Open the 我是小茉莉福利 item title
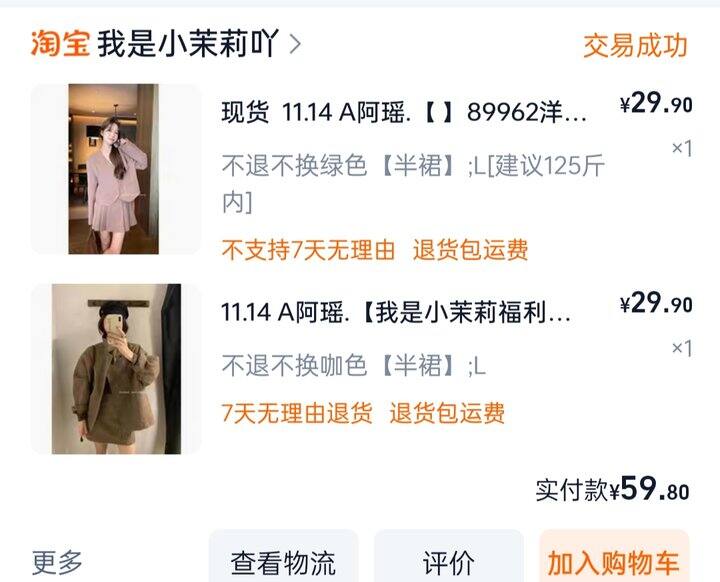 click(396, 313)
